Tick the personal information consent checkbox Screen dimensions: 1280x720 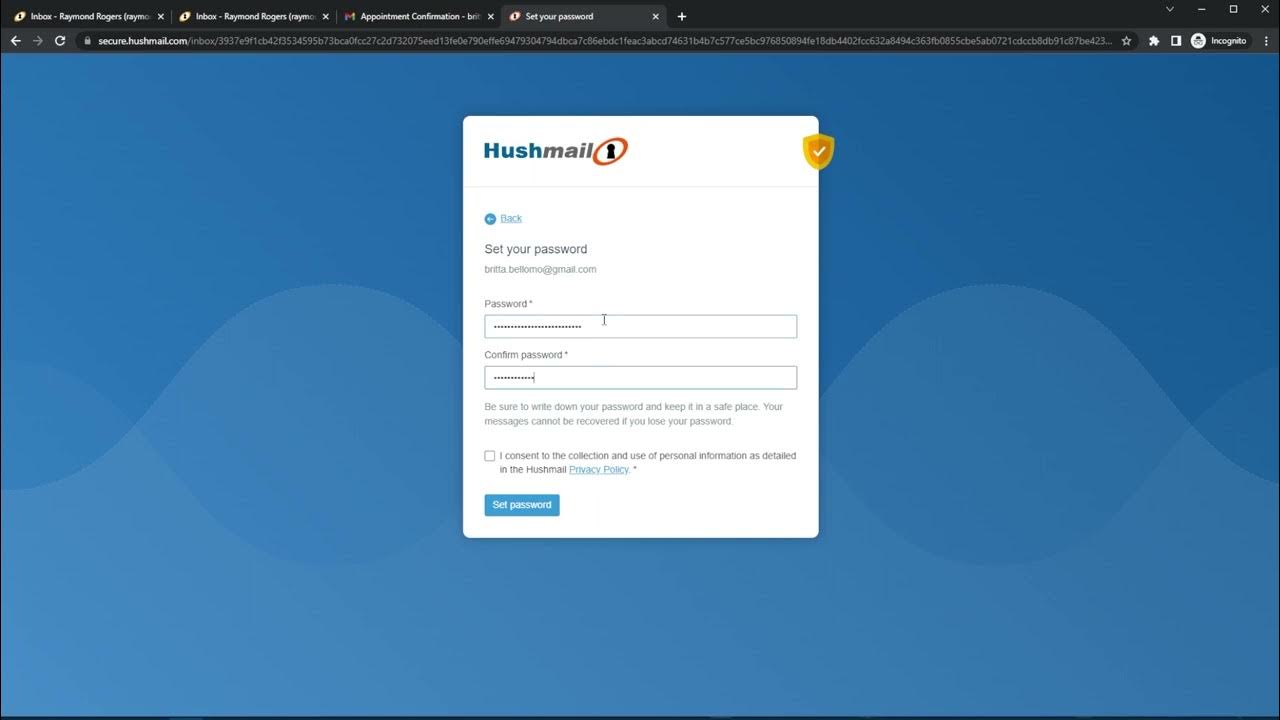coord(490,456)
